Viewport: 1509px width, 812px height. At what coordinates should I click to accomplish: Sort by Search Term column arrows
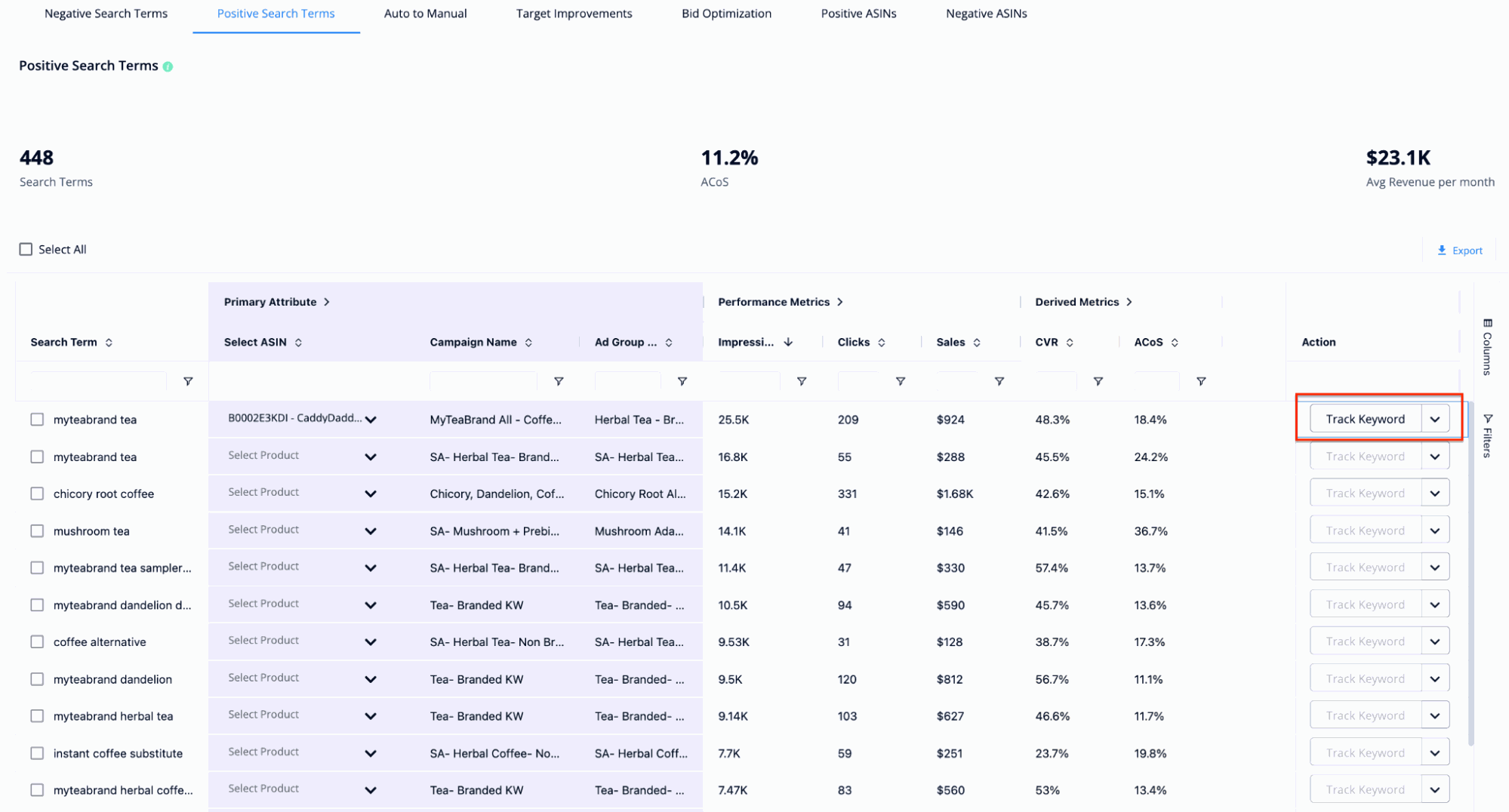click(x=109, y=343)
